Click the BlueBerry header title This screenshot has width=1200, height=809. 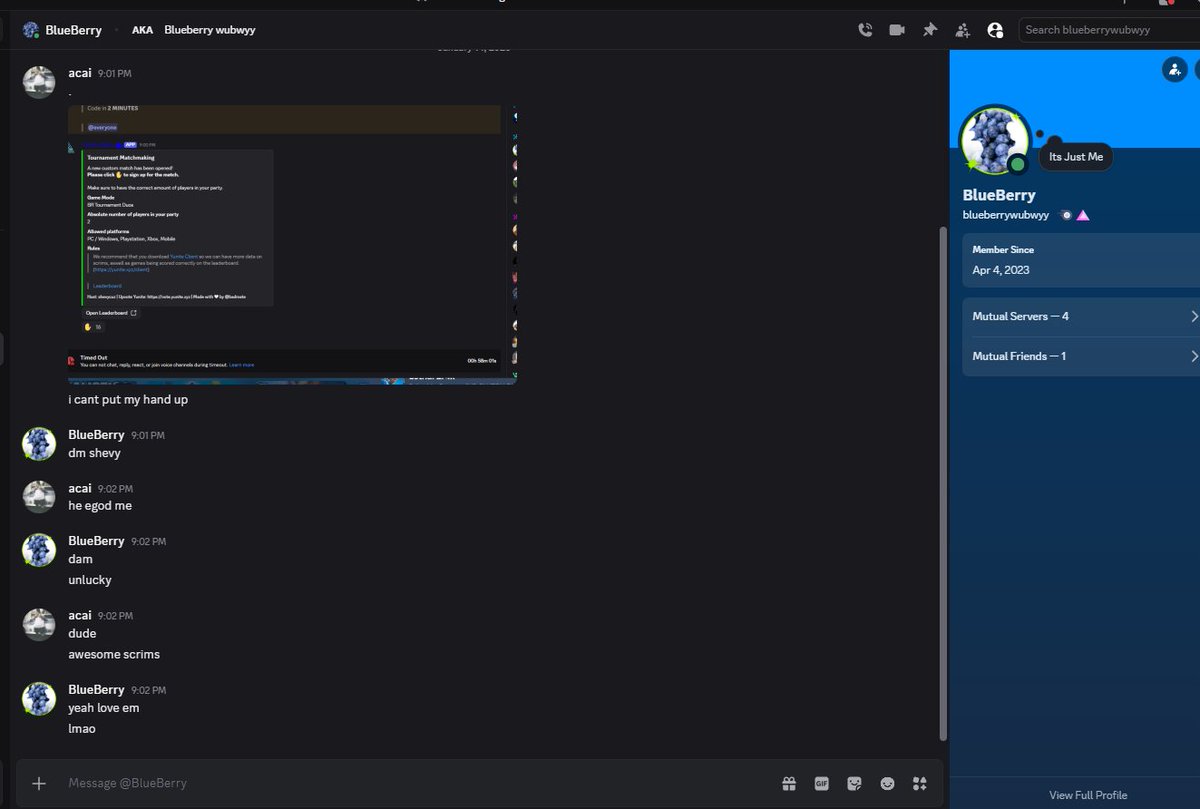pos(73,30)
